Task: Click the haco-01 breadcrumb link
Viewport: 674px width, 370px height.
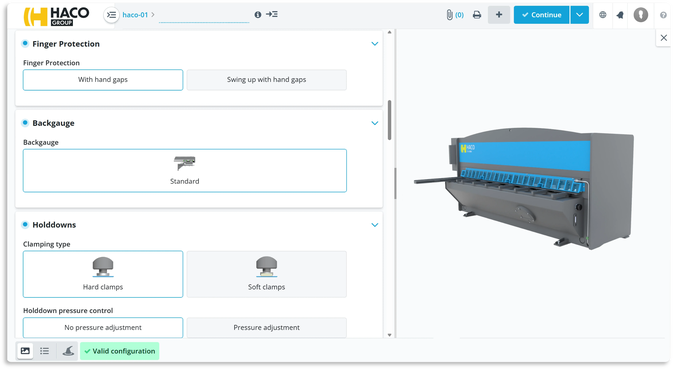Action: pyautogui.click(x=135, y=15)
